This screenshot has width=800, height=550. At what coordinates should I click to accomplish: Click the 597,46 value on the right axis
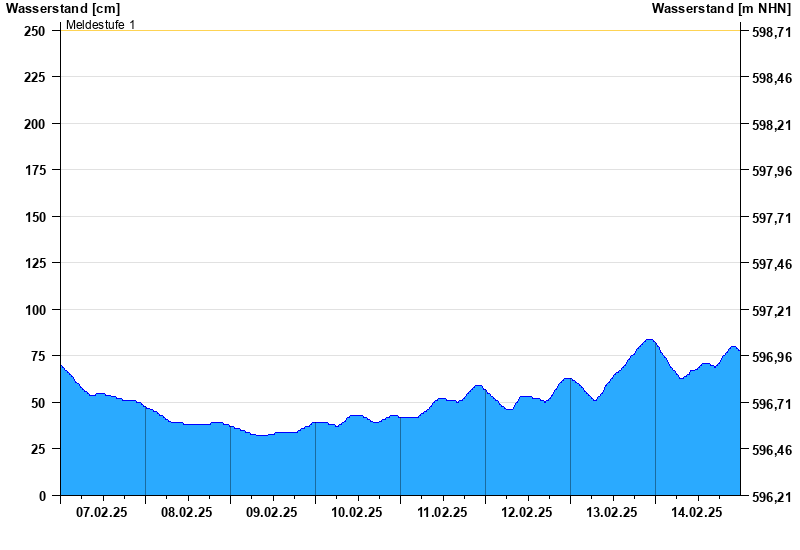pyautogui.click(x=771, y=264)
